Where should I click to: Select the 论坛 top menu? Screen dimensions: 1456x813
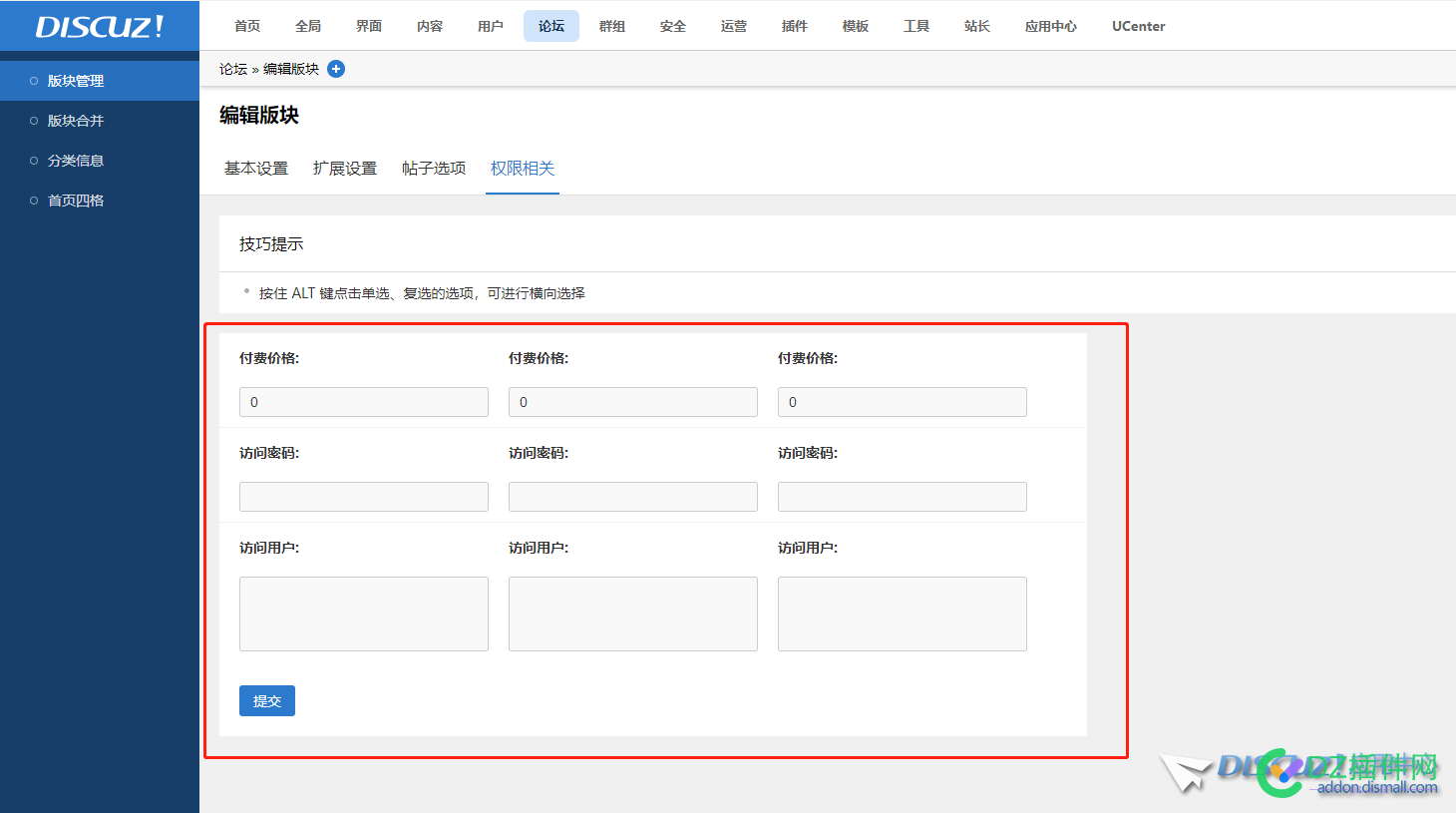tap(551, 26)
